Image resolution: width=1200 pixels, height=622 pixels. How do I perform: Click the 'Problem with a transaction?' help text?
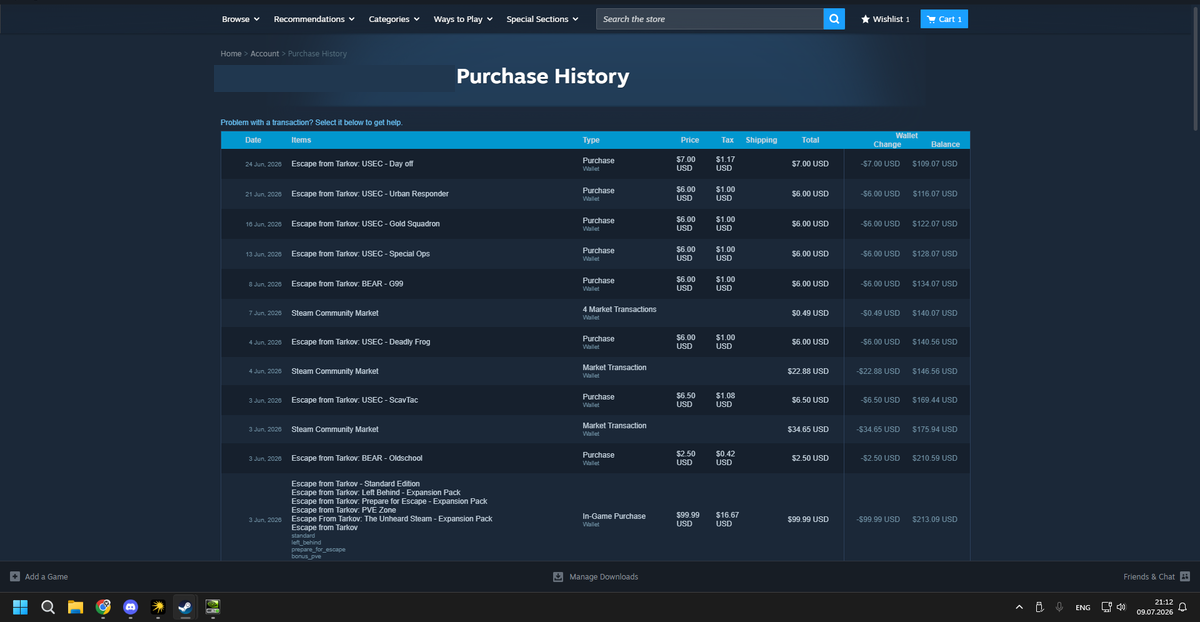click(312, 122)
